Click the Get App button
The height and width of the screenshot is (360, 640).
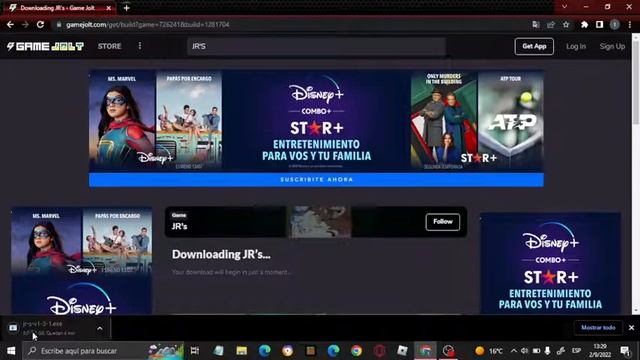point(534,46)
